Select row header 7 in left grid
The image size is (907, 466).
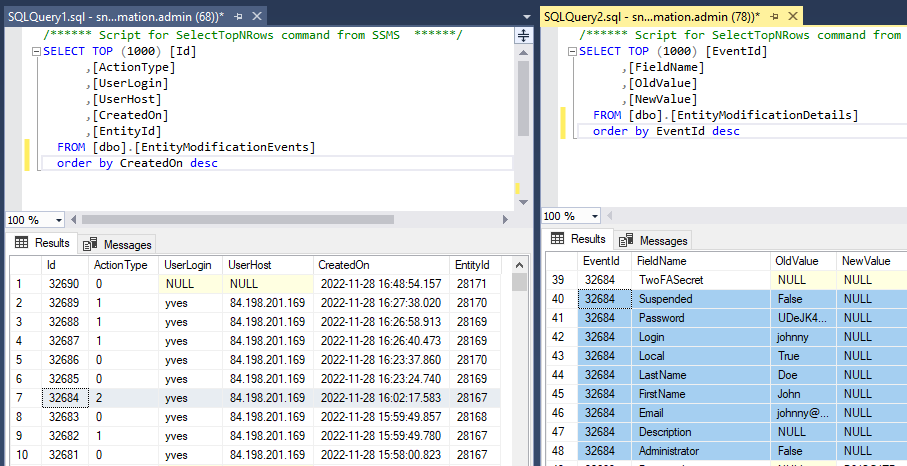pyautogui.click(x=25, y=398)
